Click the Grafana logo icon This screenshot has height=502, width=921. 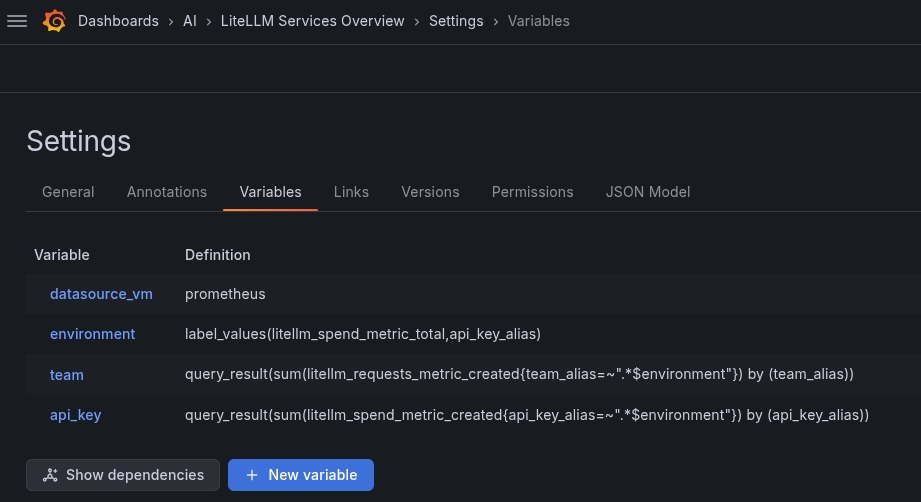point(54,21)
